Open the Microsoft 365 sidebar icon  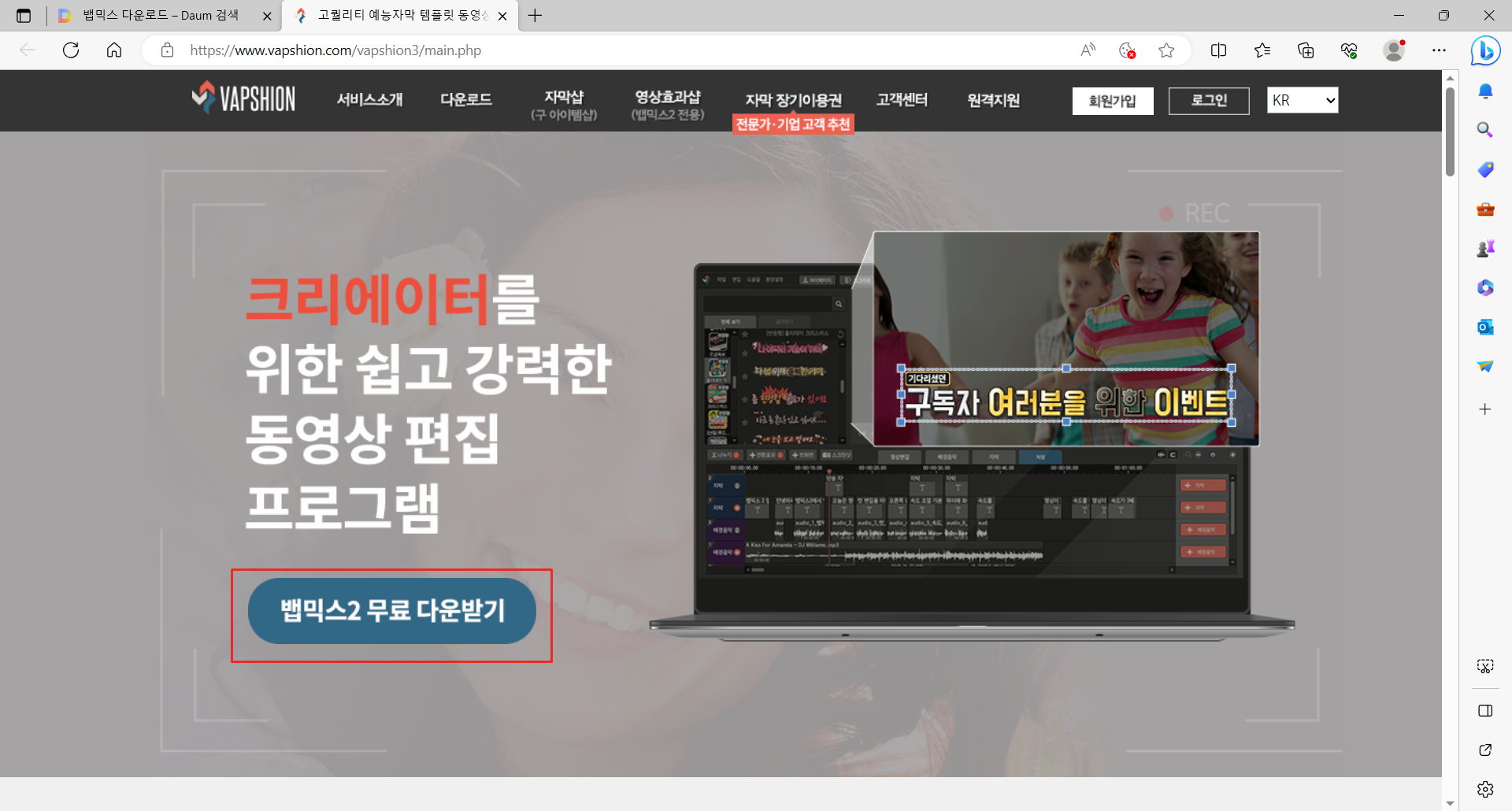(x=1485, y=287)
